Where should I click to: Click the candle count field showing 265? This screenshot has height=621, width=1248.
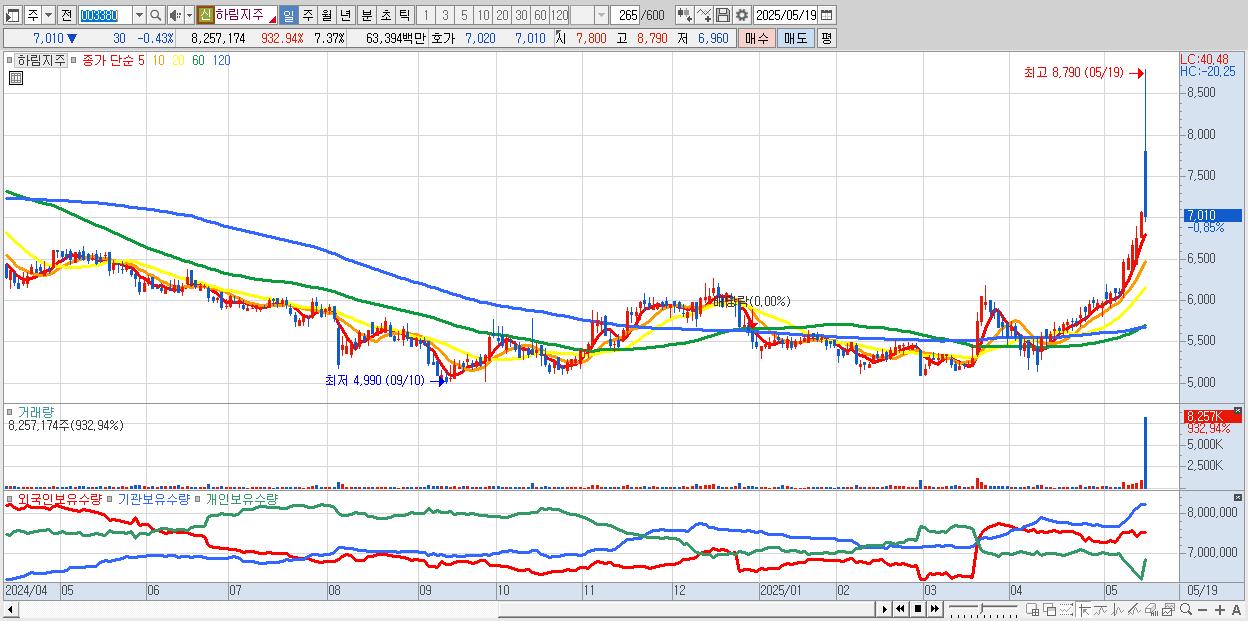(625, 15)
